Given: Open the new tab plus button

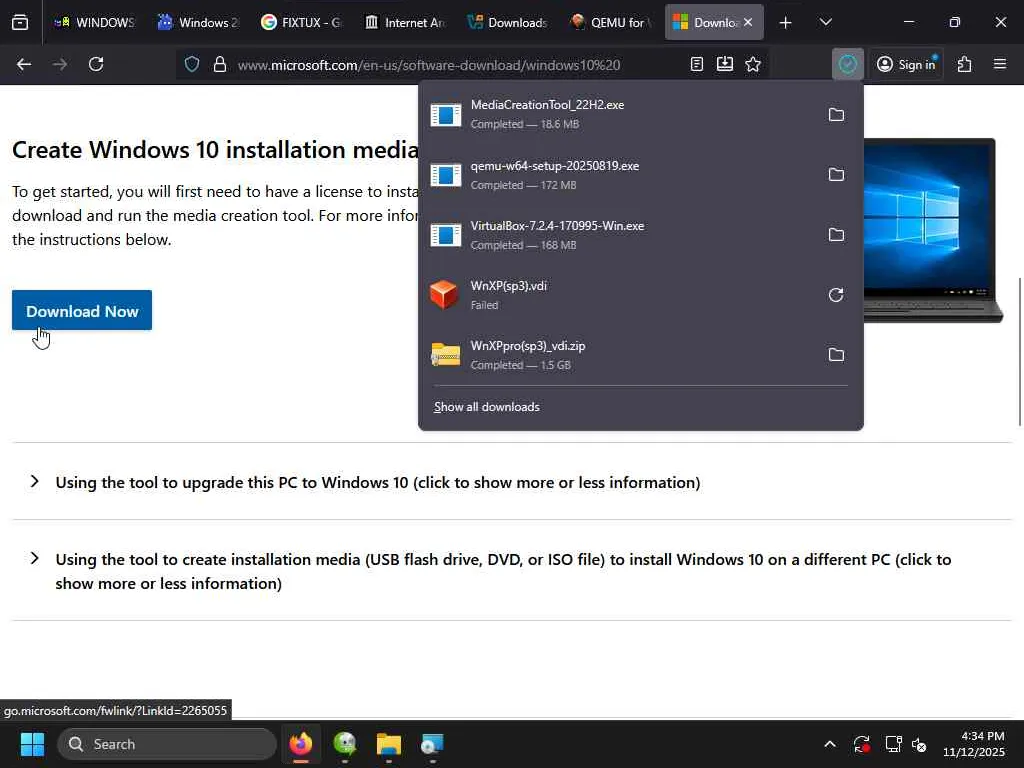Looking at the screenshot, I should pos(786,23).
